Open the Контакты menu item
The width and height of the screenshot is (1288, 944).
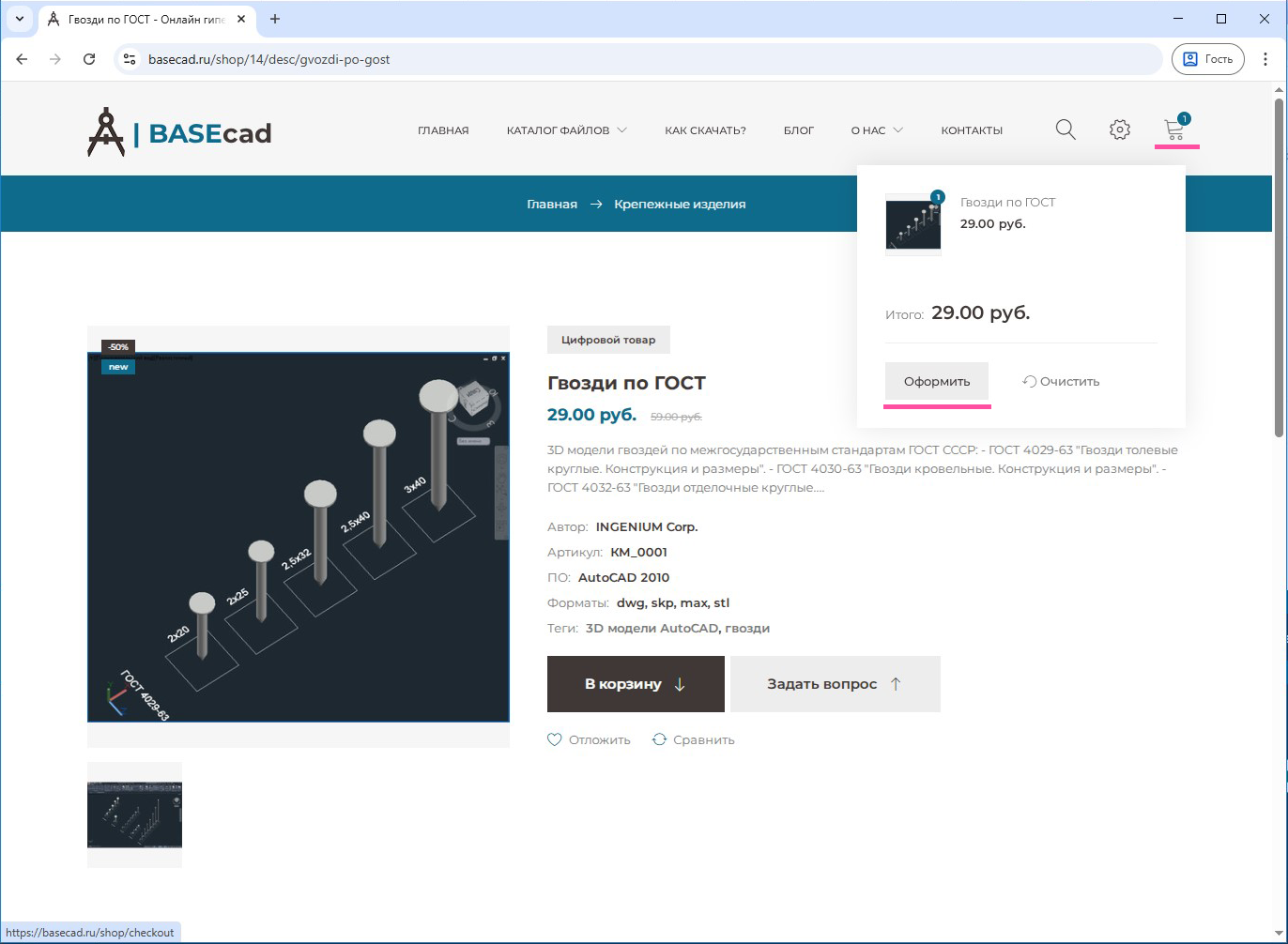pos(972,130)
